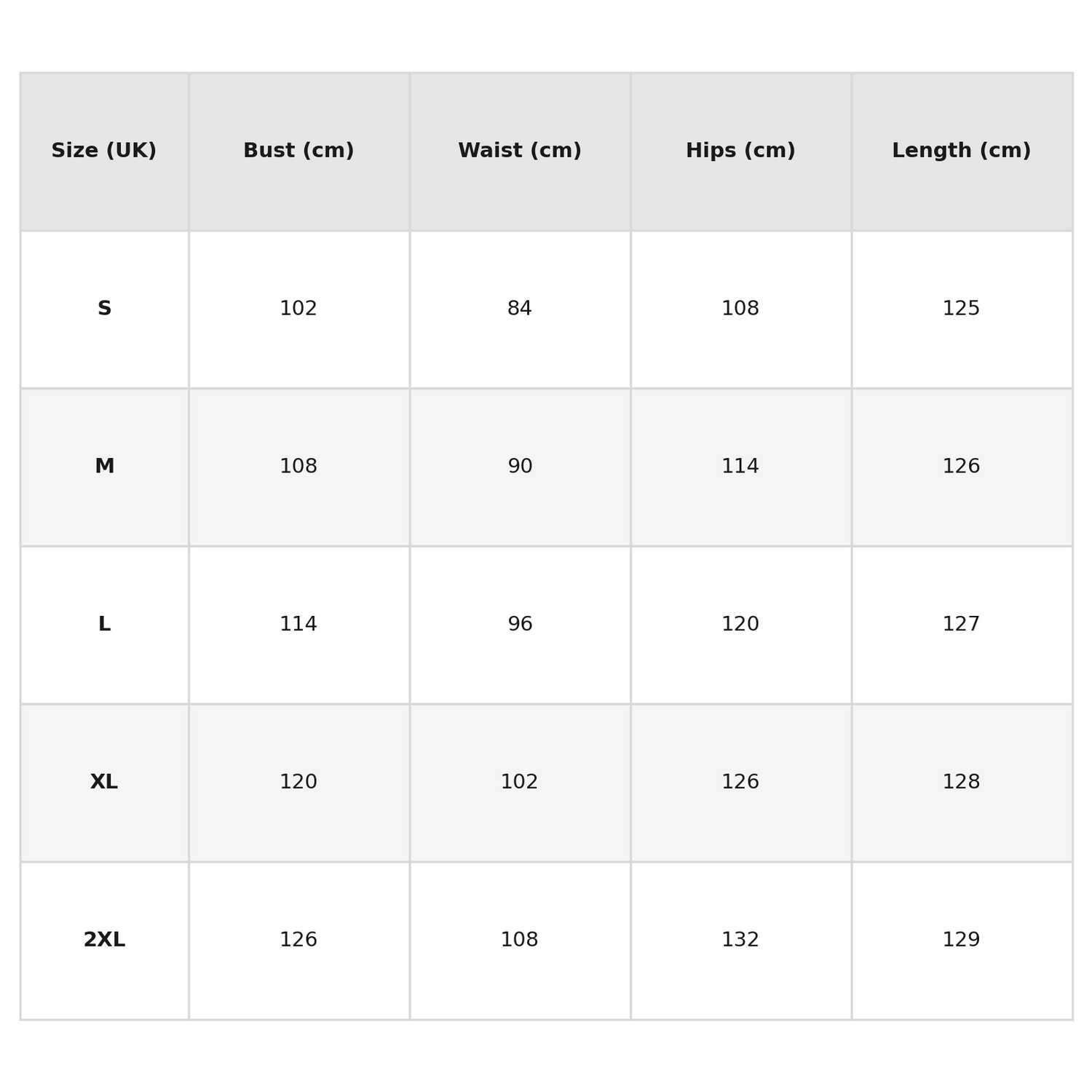
Task: Click the Size (UK) column header
Action: 104,151
